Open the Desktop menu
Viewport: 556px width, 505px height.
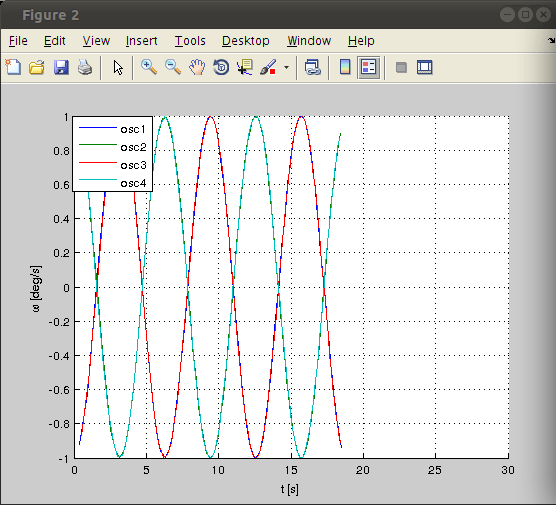click(x=246, y=41)
